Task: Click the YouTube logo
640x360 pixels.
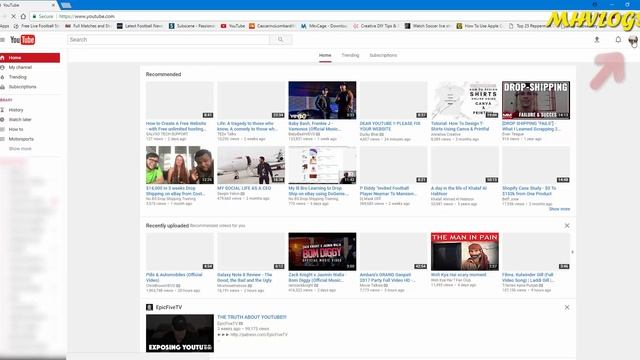Action: pos(22,40)
